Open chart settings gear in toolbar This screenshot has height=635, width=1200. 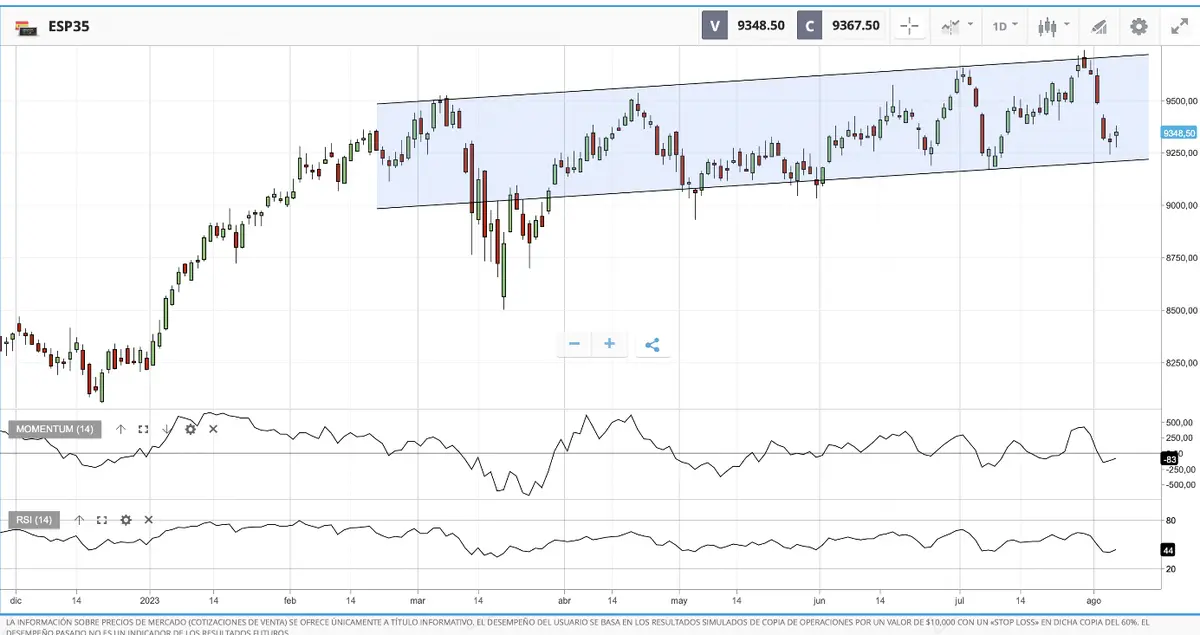coord(1139,26)
